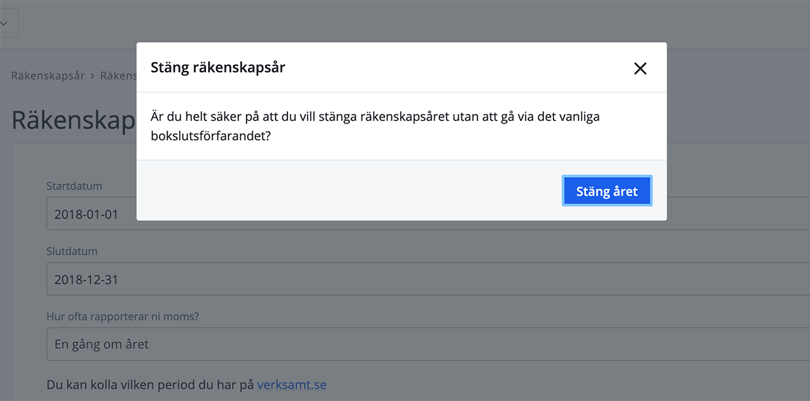The image size is (810, 401).
Task: Open the verksamt.se link
Action: [292, 385]
